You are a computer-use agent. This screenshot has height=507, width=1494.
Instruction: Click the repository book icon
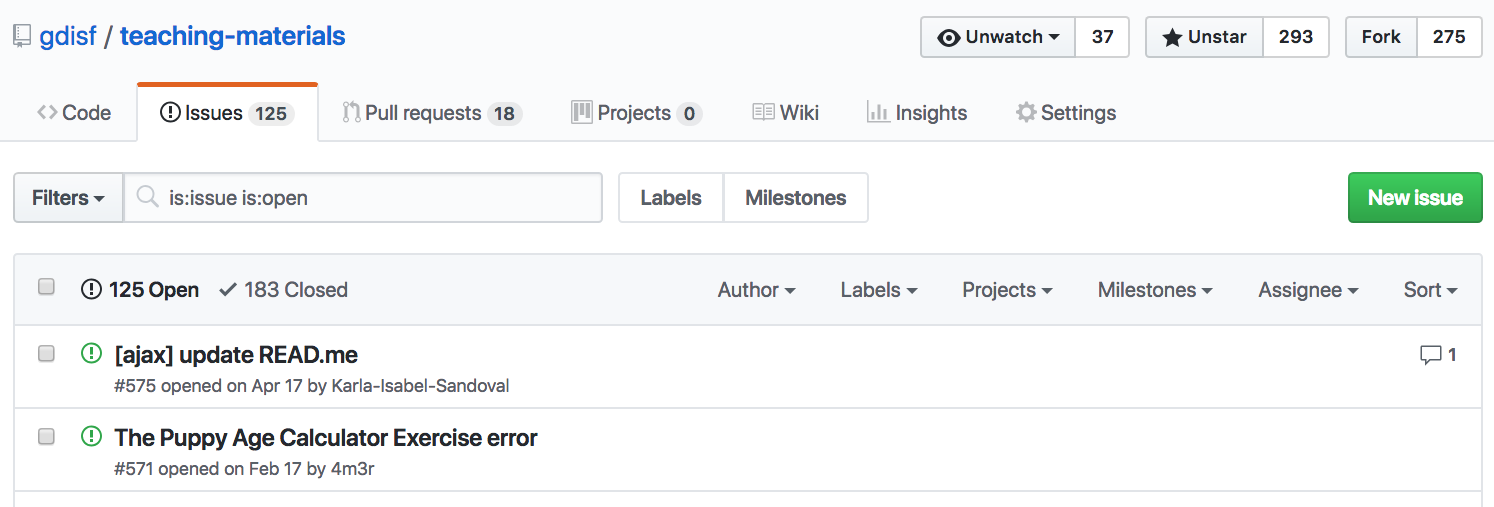[22, 37]
